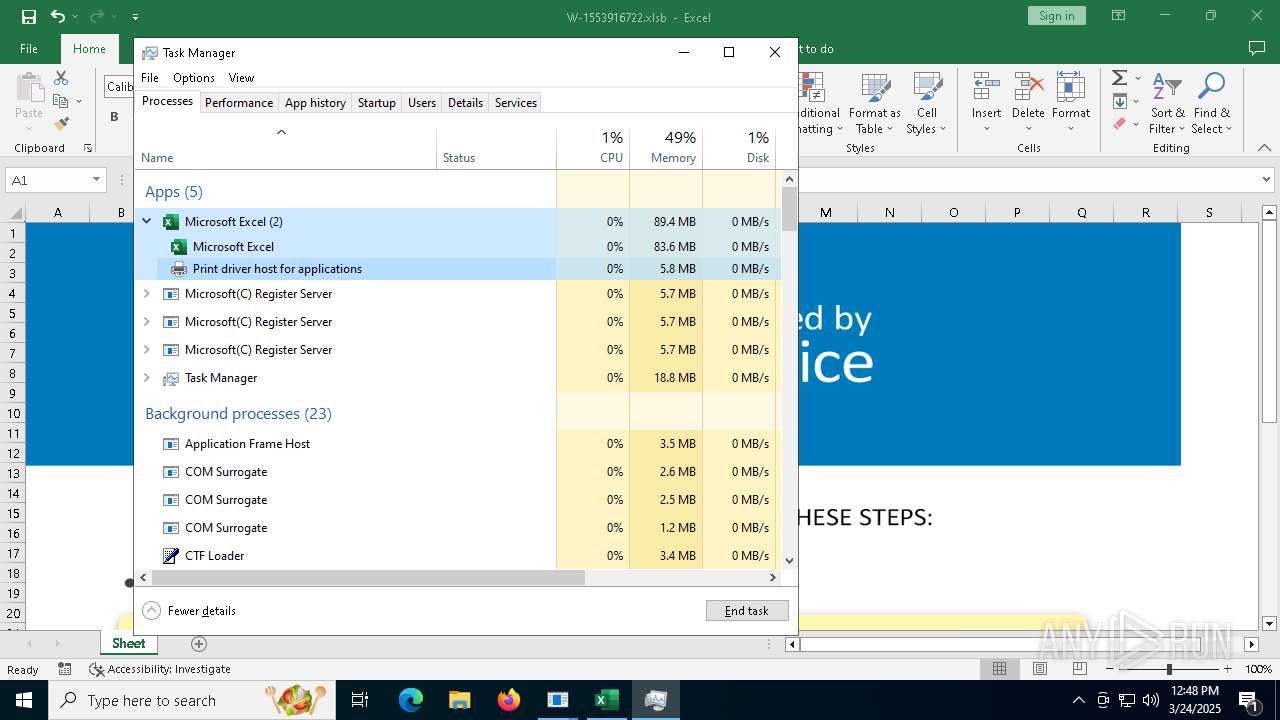1280x720 pixels.
Task: Switch to Page Break Preview in the status bar
Action: click(1079, 669)
